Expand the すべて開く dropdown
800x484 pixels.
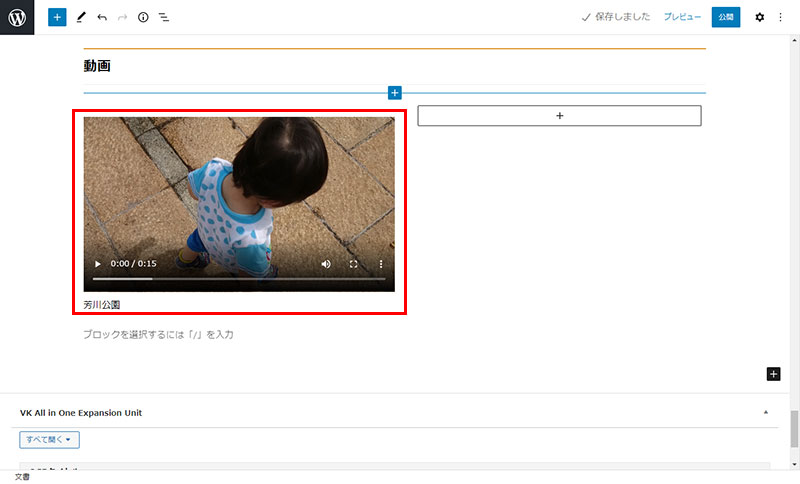point(49,439)
